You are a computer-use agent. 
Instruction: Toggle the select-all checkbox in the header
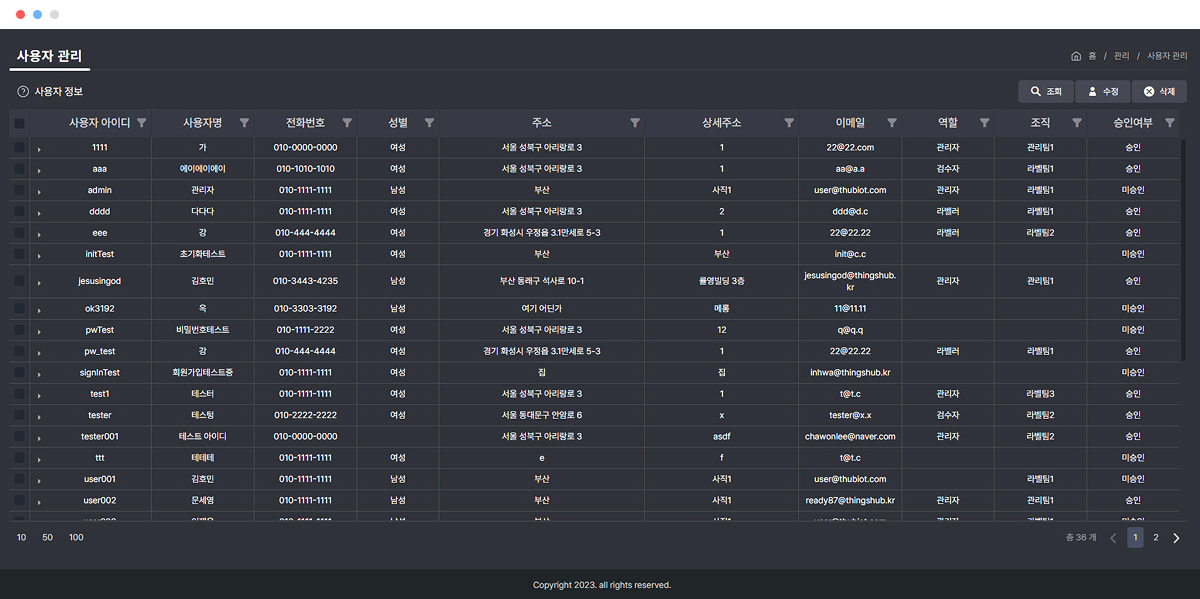coord(17,123)
